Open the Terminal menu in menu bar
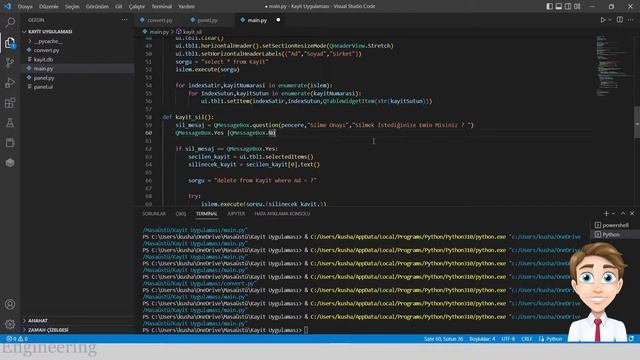640x360 pixels. point(162,7)
